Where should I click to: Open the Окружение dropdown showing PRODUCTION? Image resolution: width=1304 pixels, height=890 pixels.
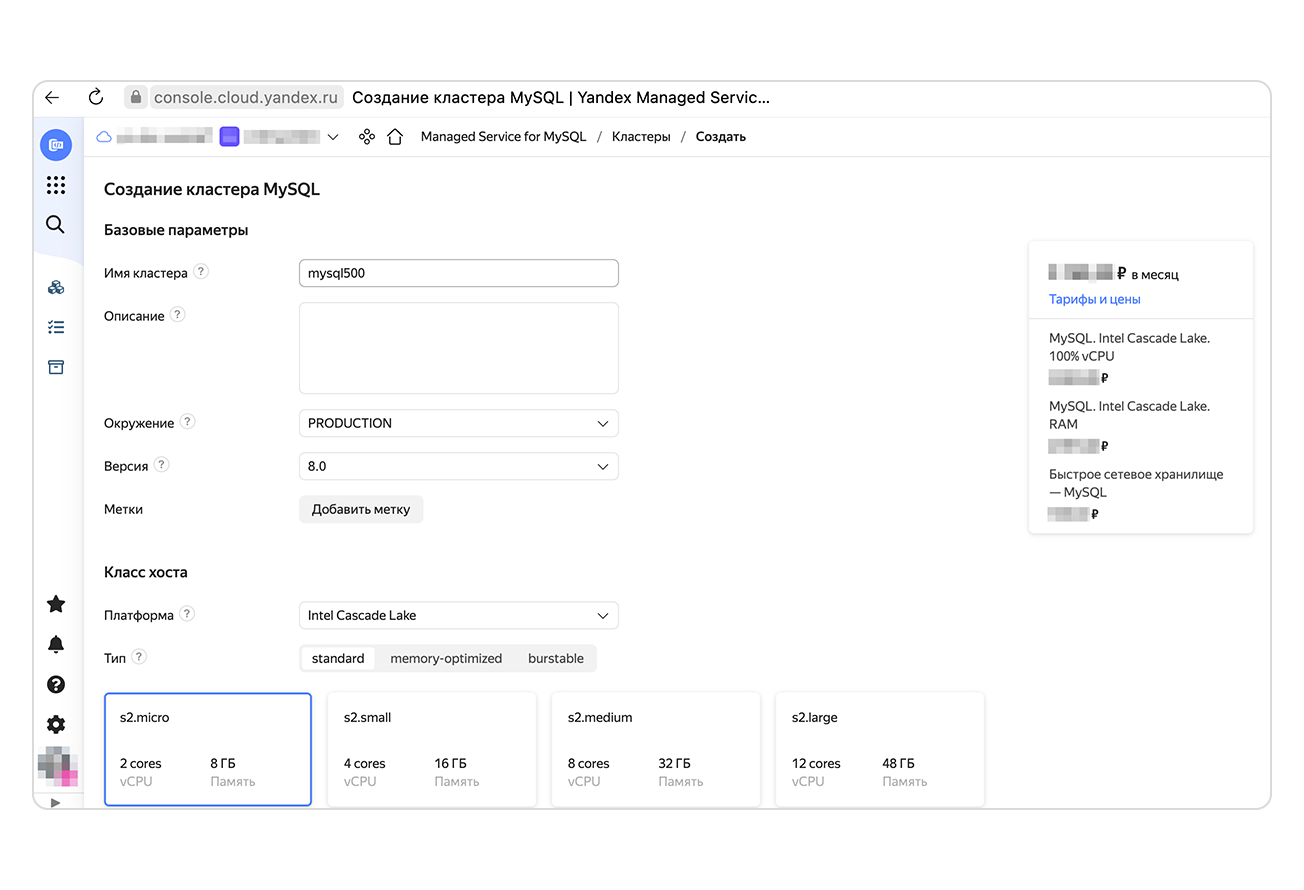click(x=459, y=423)
